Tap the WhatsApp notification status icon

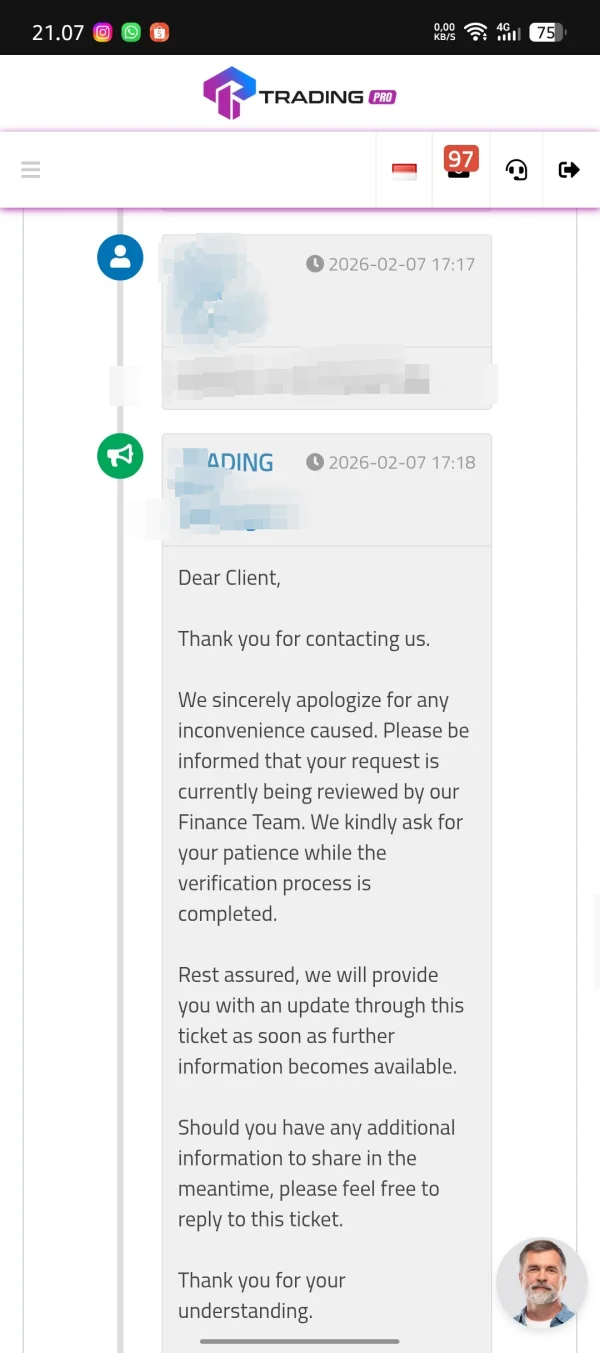click(x=131, y=32)
